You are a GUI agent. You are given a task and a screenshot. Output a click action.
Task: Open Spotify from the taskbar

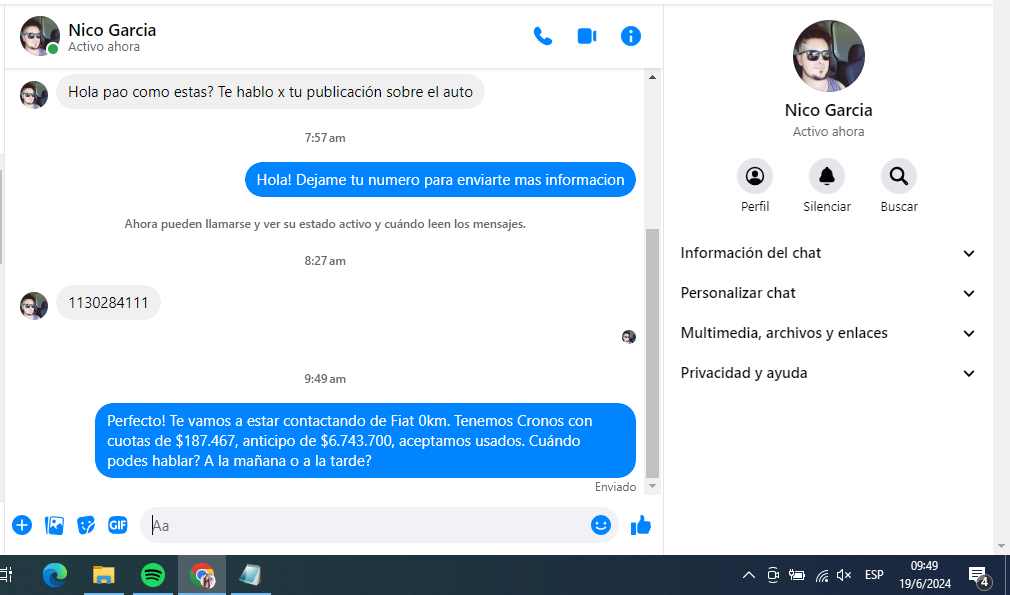[x=153, y=575]
